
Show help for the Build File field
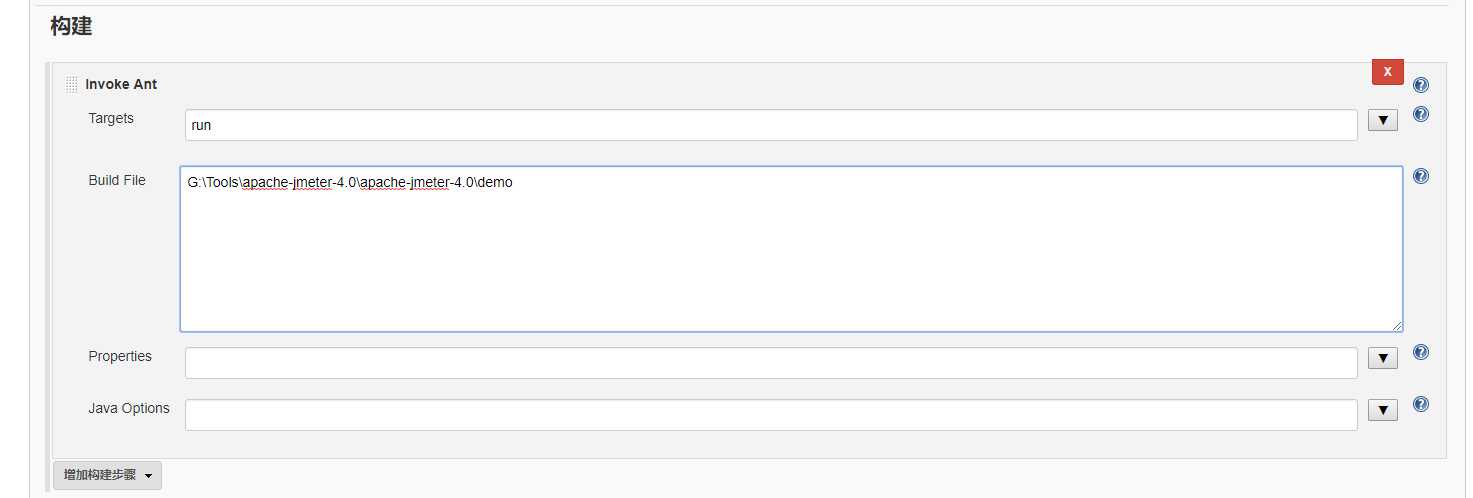(1421, 176)
